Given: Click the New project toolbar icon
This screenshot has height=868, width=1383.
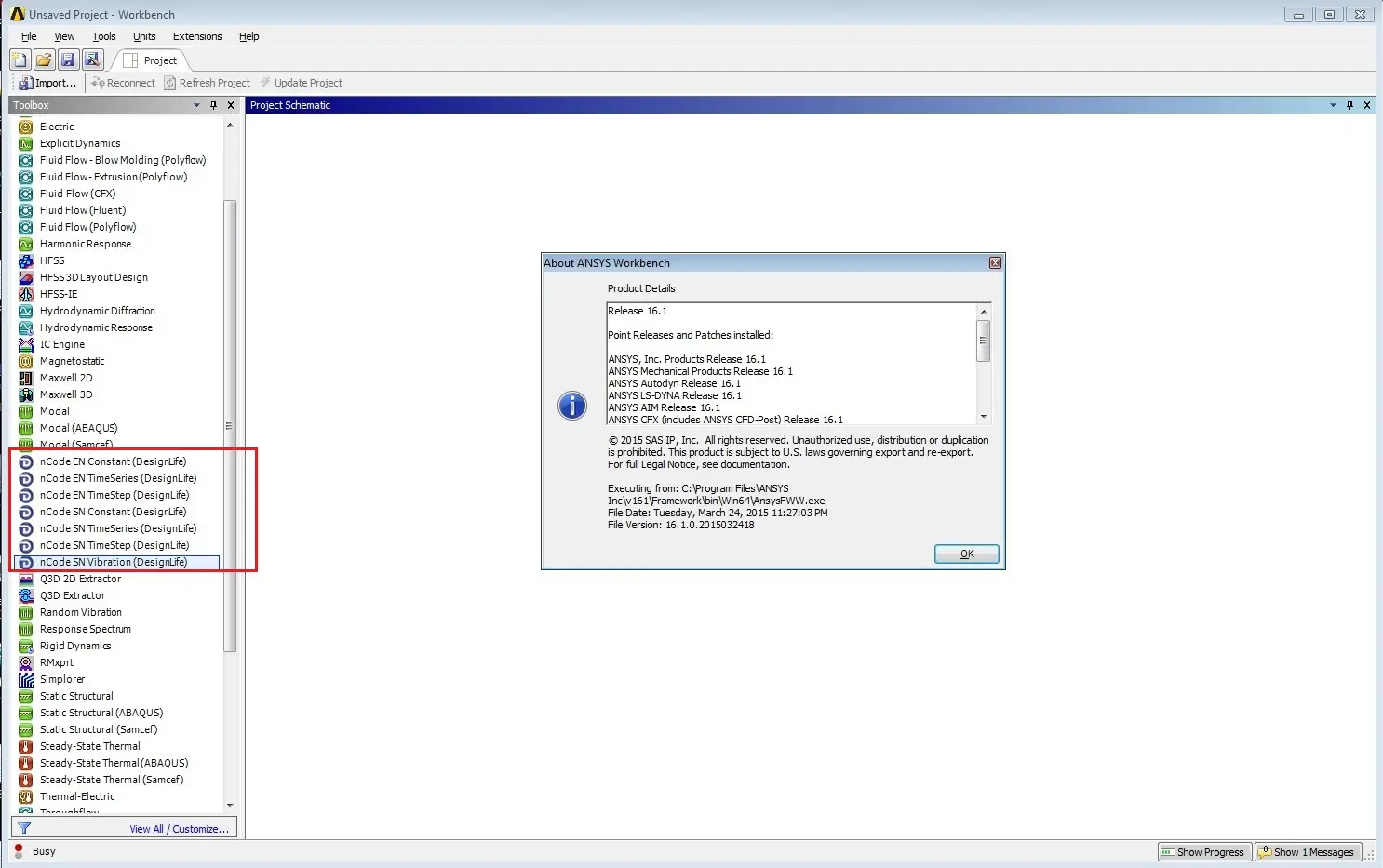Looking at the screenshot, I should click(20, 60).
